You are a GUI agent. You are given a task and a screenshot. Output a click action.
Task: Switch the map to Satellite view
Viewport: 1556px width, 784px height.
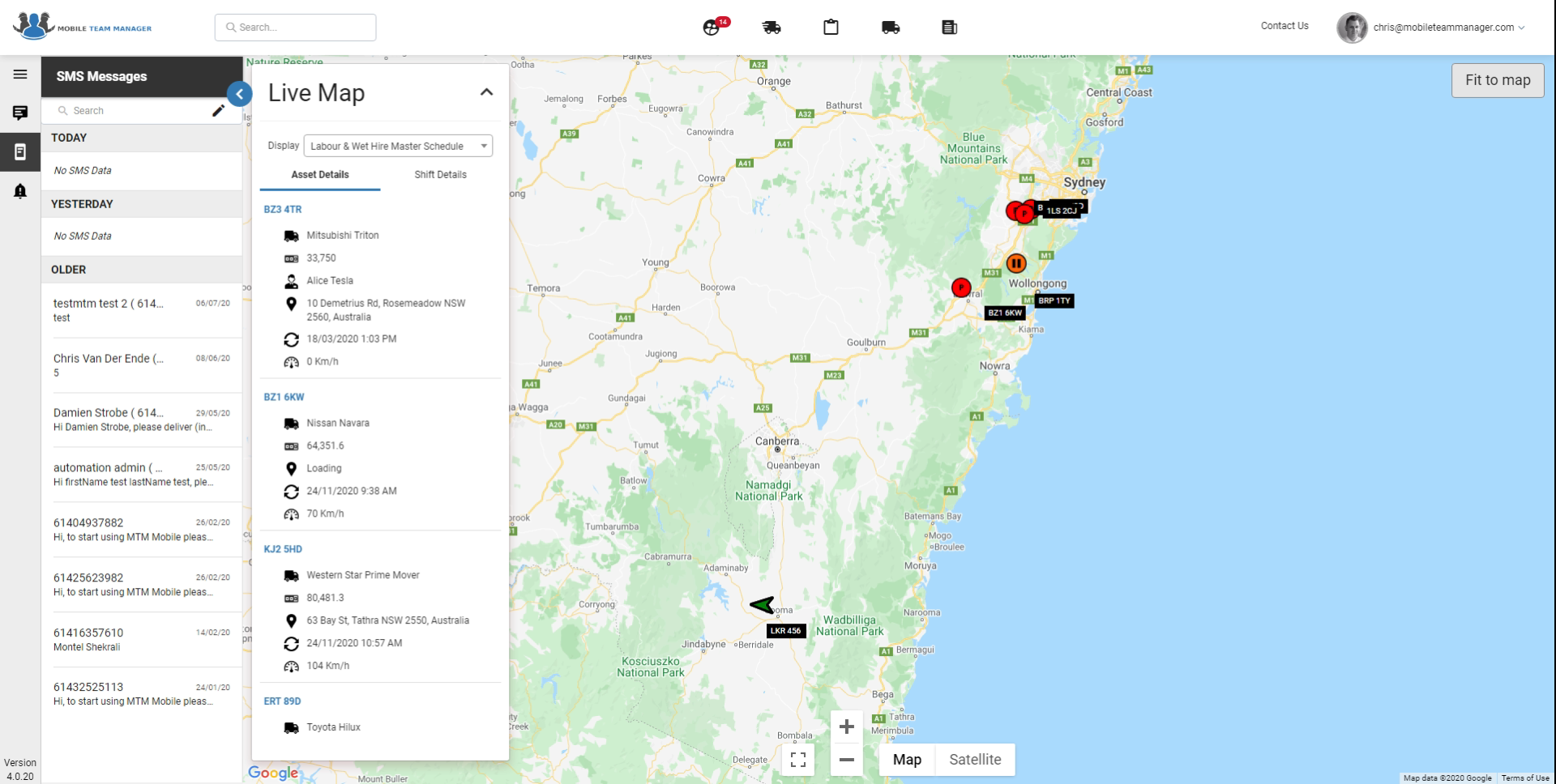click(975, 760)
